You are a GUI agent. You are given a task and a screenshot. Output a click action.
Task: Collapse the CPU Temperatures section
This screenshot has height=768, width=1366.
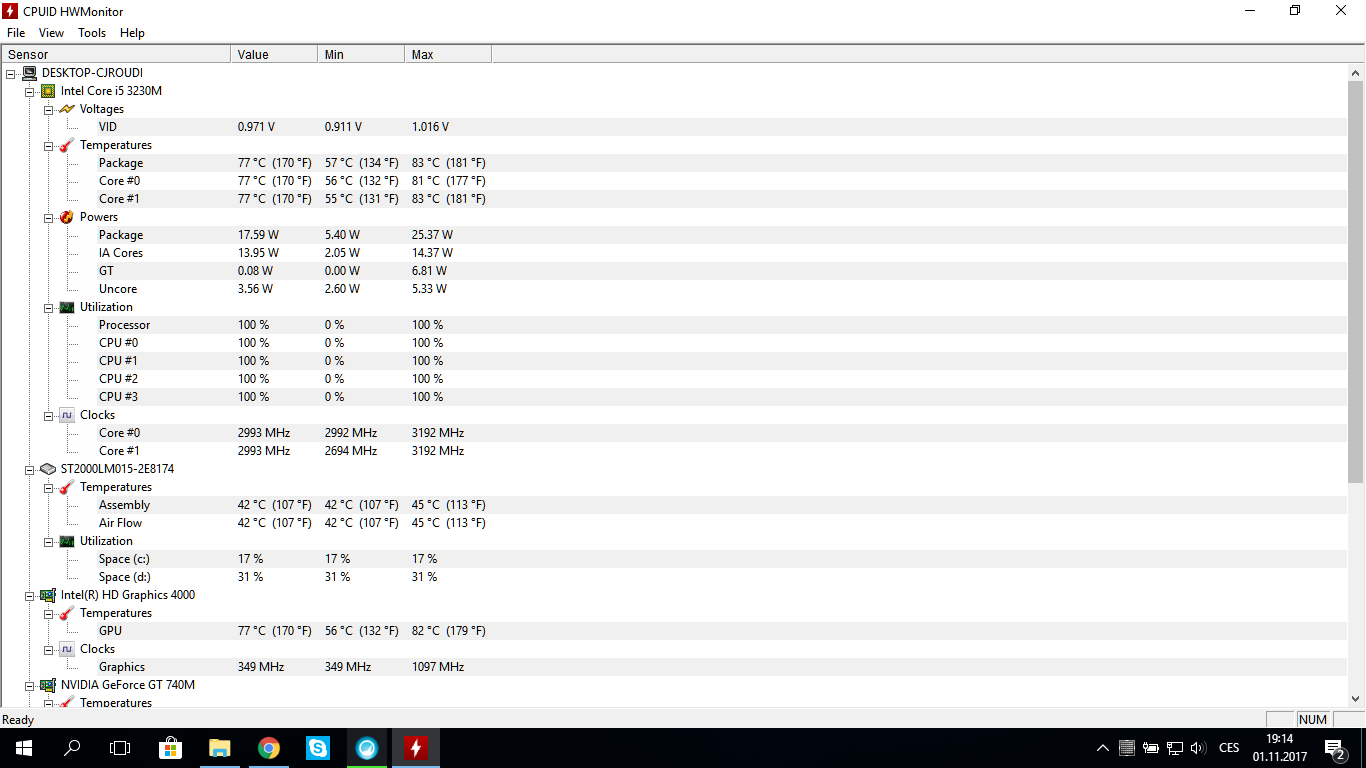point(48,145)
